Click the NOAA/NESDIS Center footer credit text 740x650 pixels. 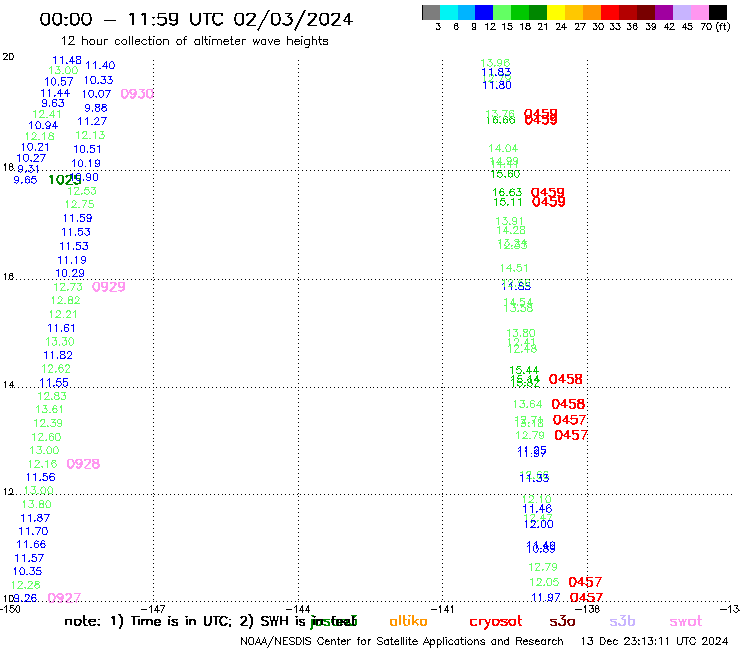click(x=402, y=641)
